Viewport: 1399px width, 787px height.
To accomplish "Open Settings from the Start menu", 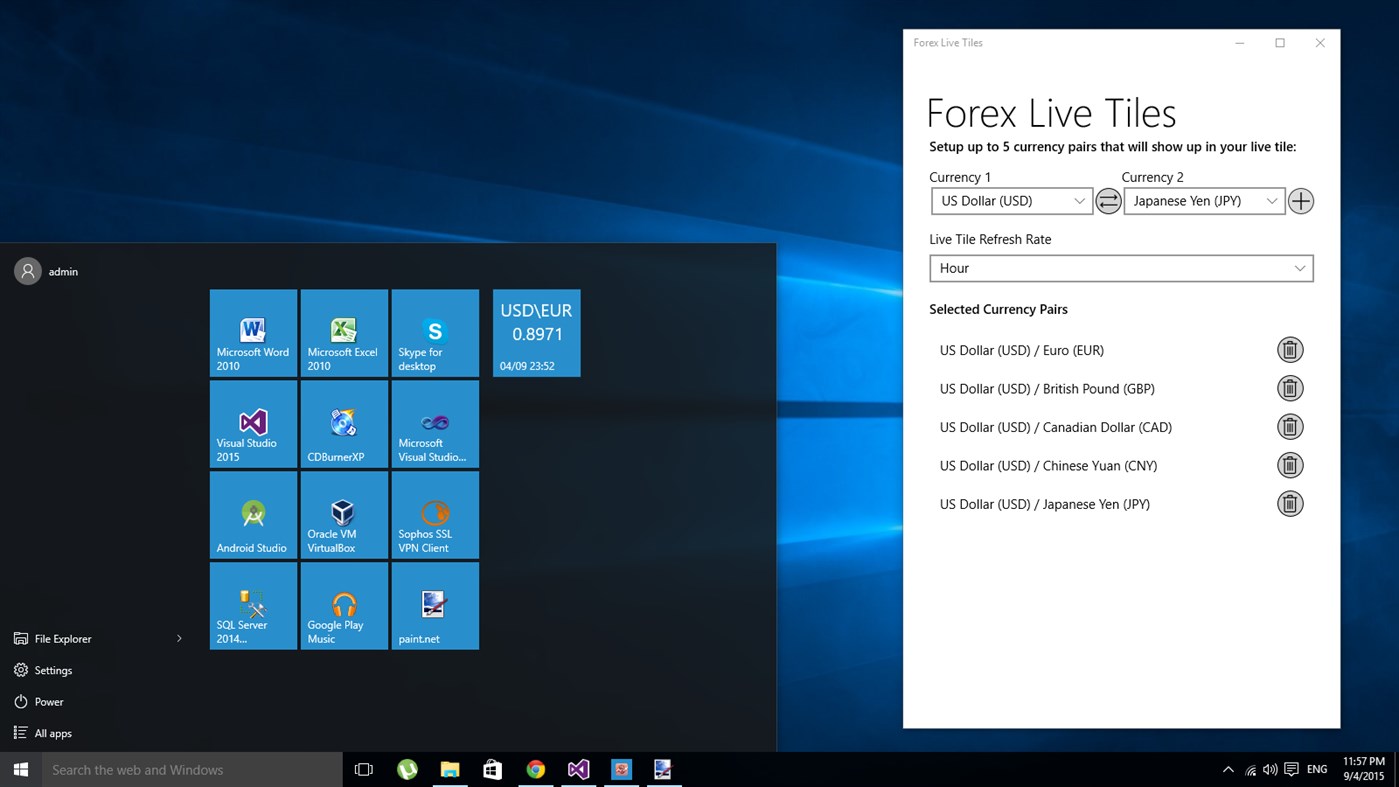I will 53,670.
